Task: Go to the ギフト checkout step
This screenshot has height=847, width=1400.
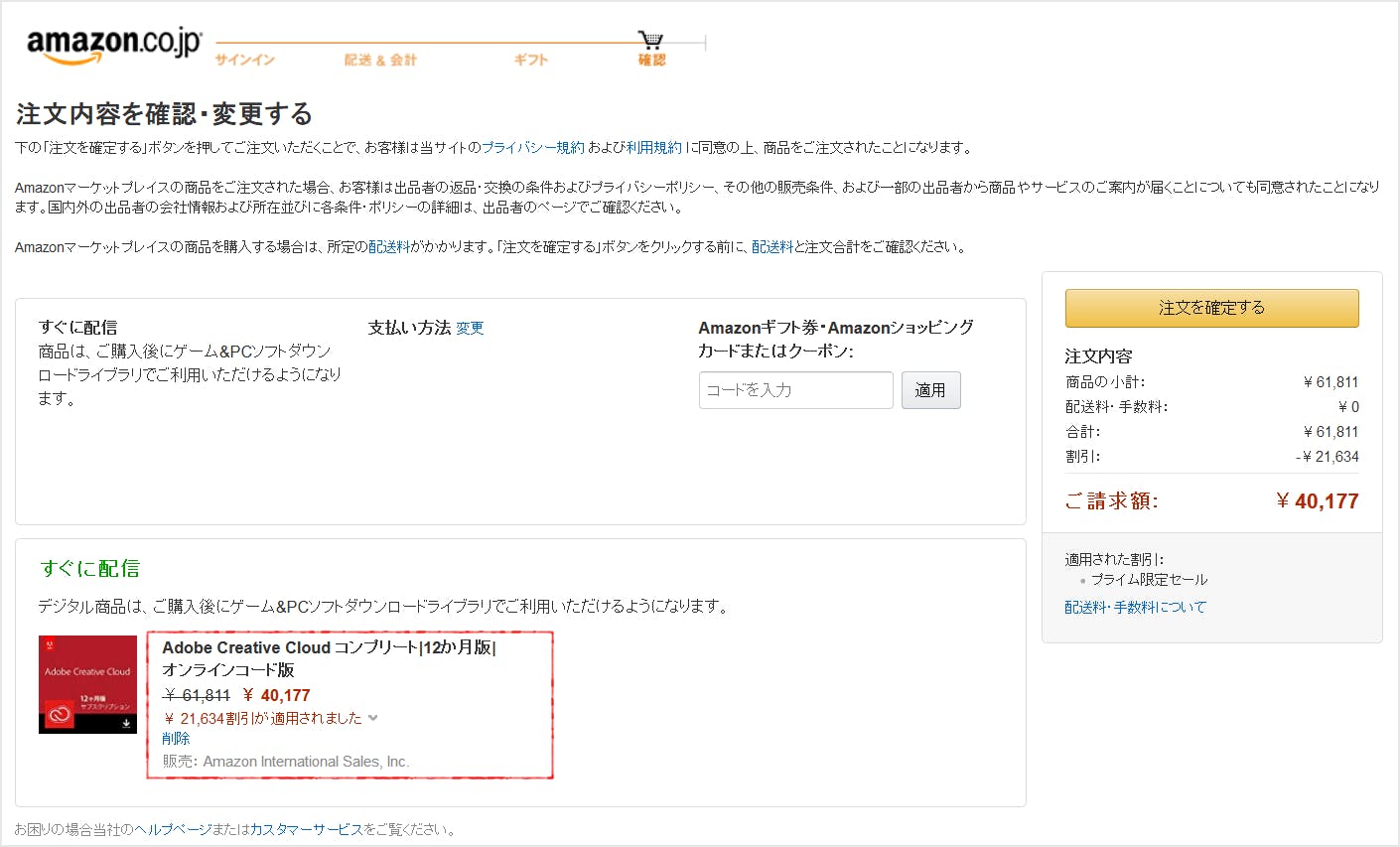Action: tap(531, 60)
